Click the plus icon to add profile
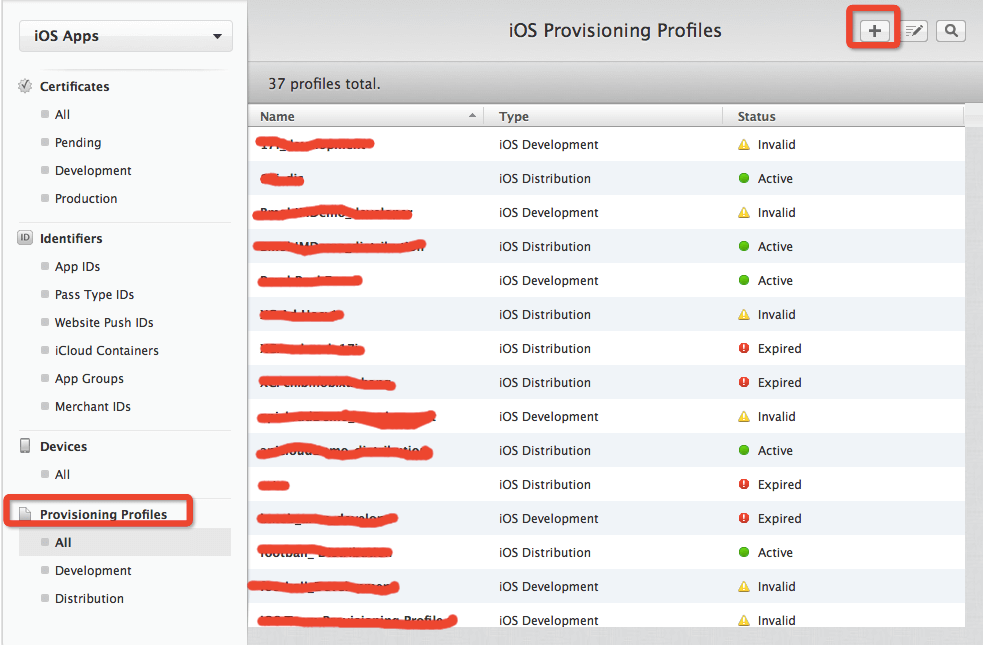This screenshot has height=645, width=989. pyautogui.click(x=874, y=31)
